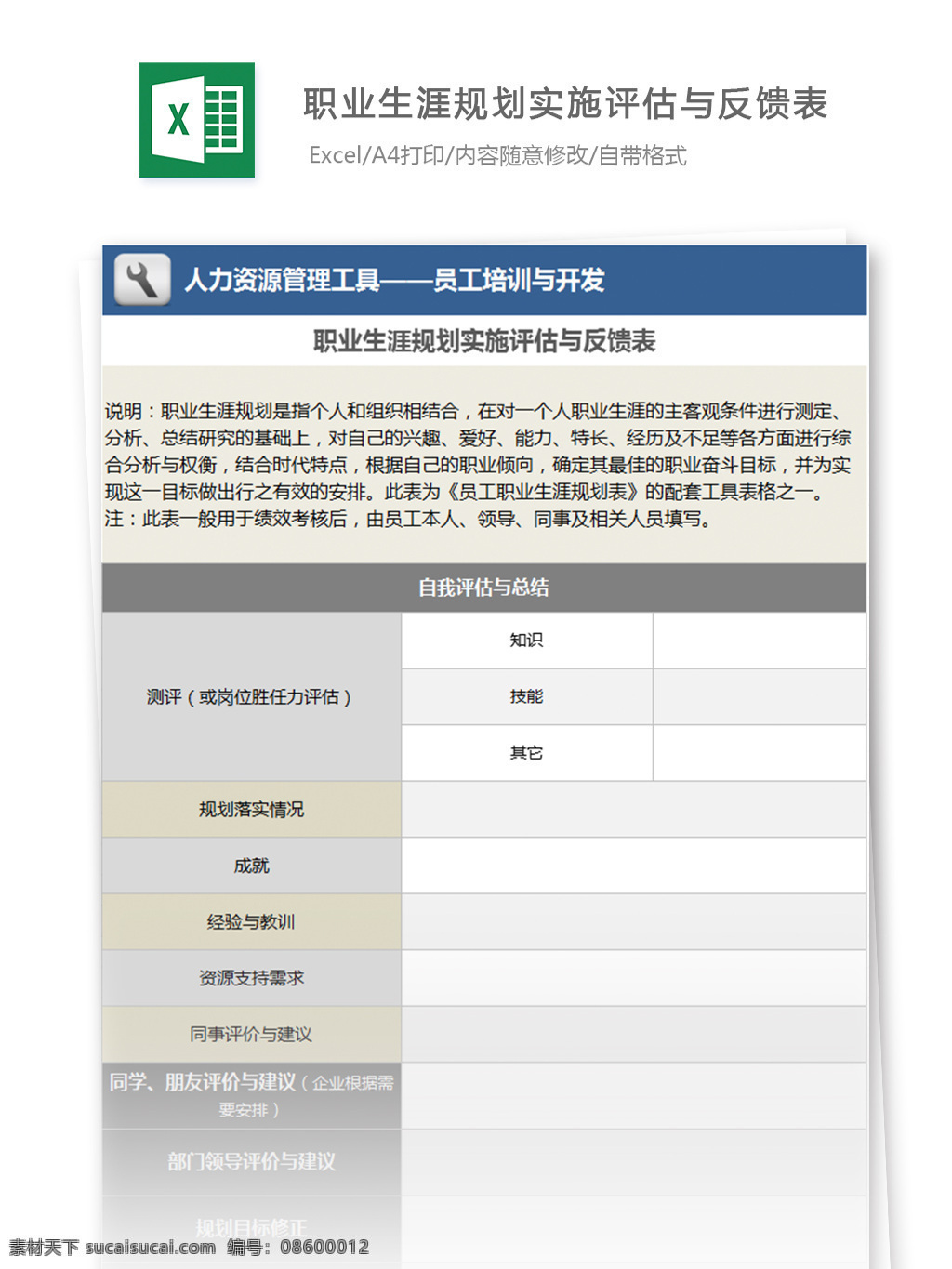Click the 其它 cell
Viewport: 952px width, 1269px height.
527,753
